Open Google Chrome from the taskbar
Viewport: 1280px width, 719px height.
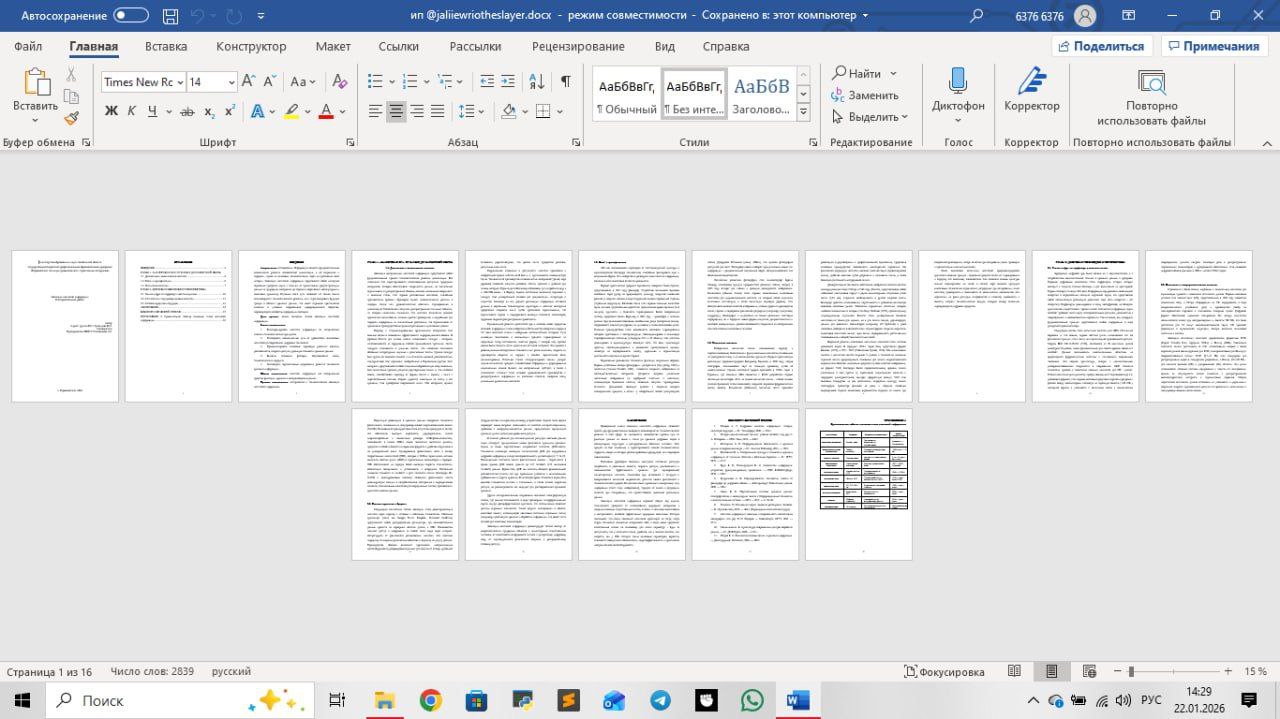[430, 700]
